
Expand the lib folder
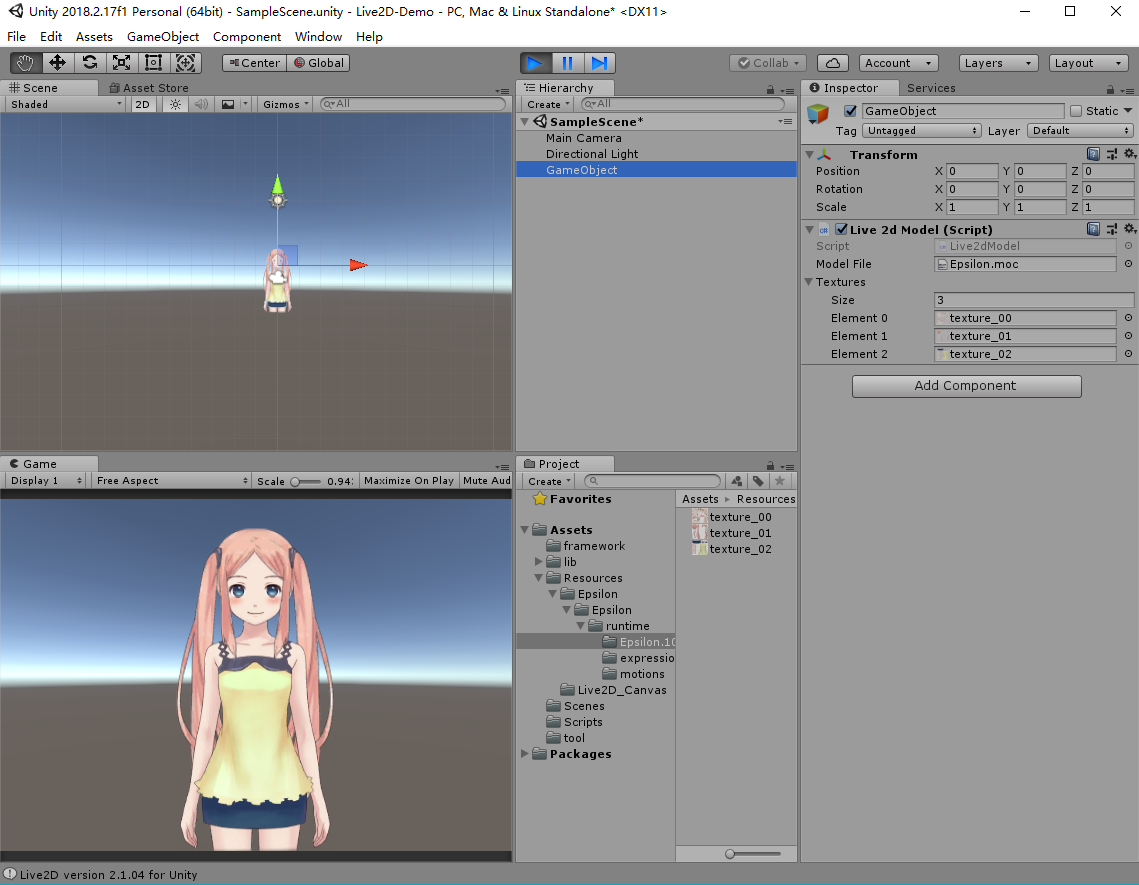[539, 562]
